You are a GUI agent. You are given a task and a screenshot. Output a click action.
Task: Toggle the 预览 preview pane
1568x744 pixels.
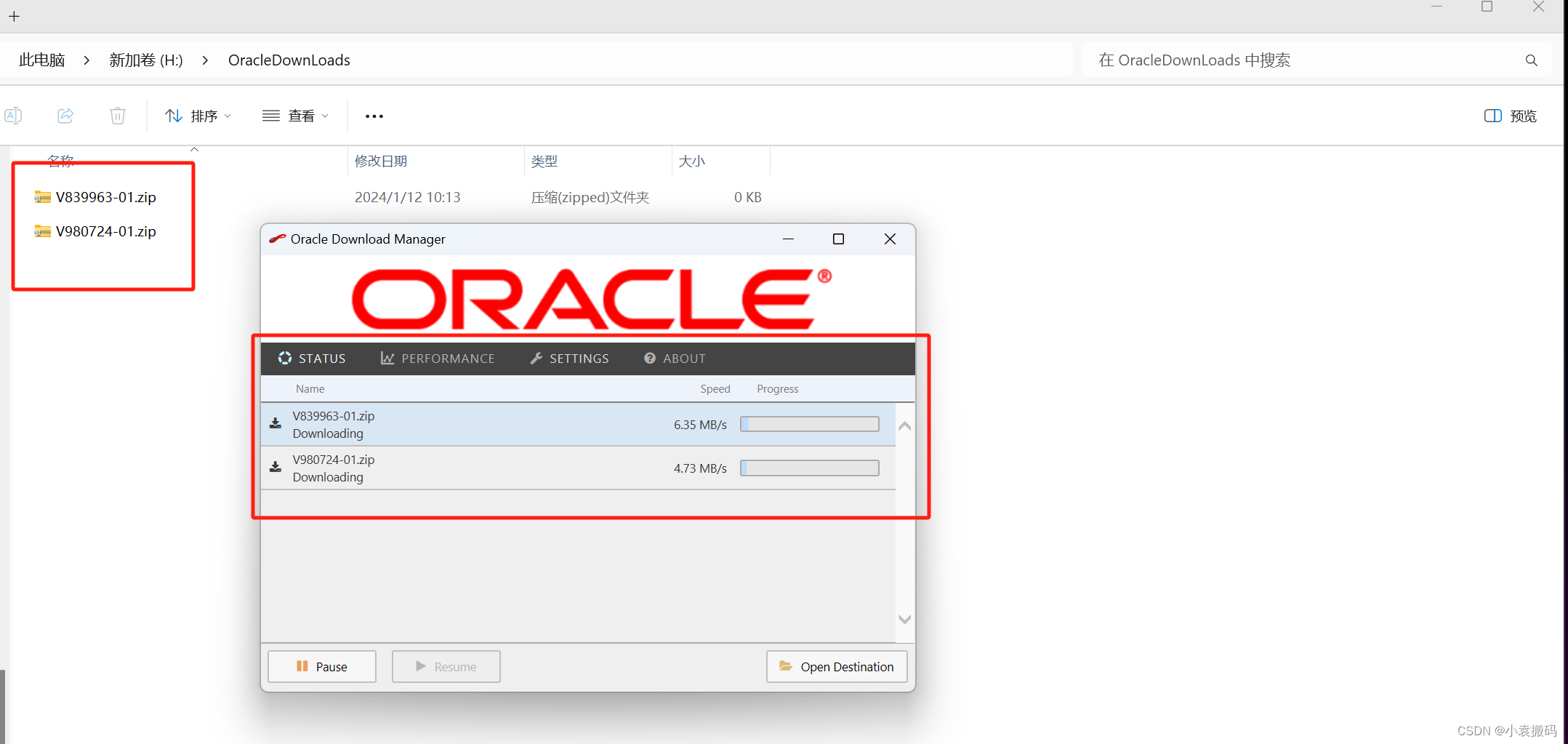(x=1511, y=116)
